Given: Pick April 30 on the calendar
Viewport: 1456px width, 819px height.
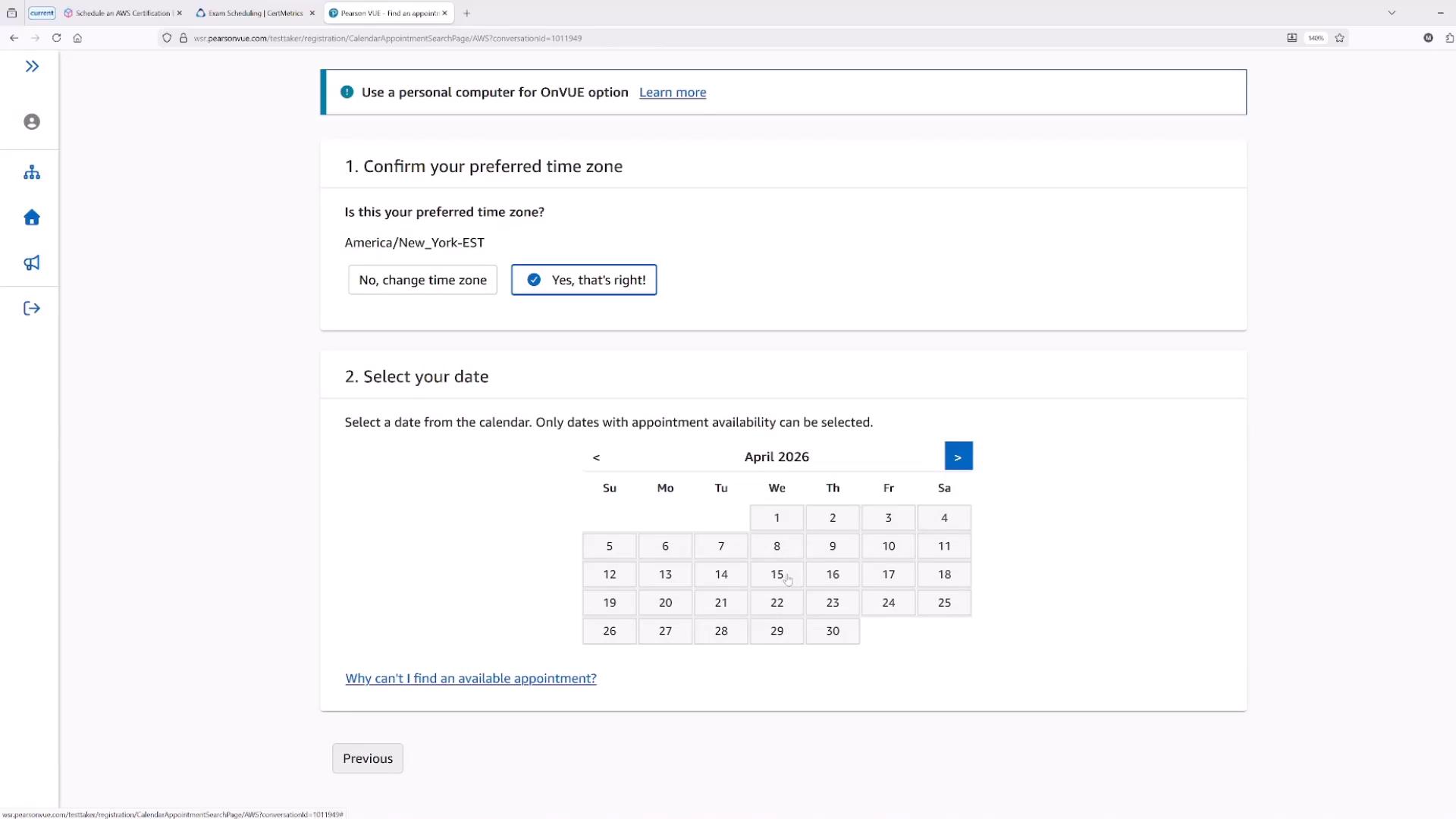Looking at the screenshot, I should click(x=833, y=631).
